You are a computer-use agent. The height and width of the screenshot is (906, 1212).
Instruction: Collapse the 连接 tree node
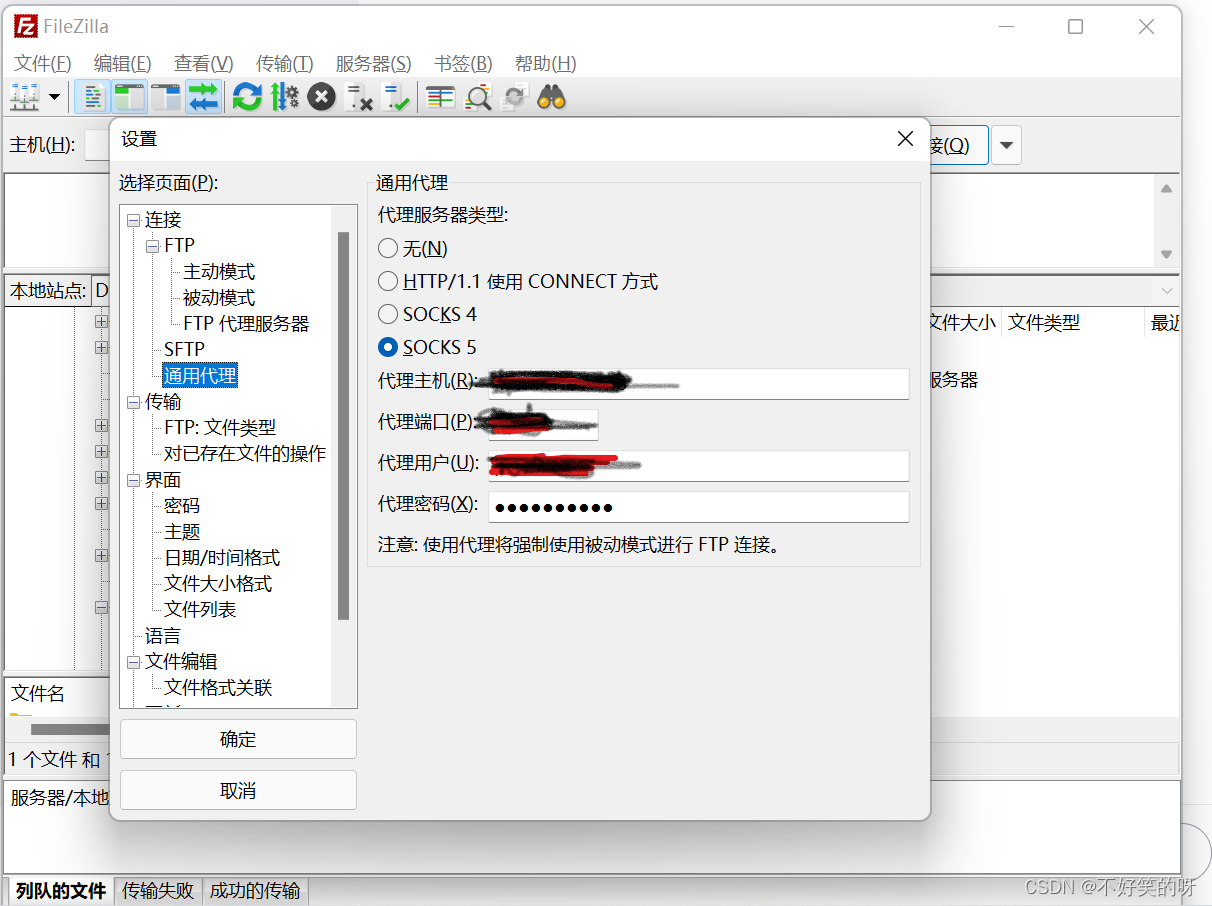point(134,220)
